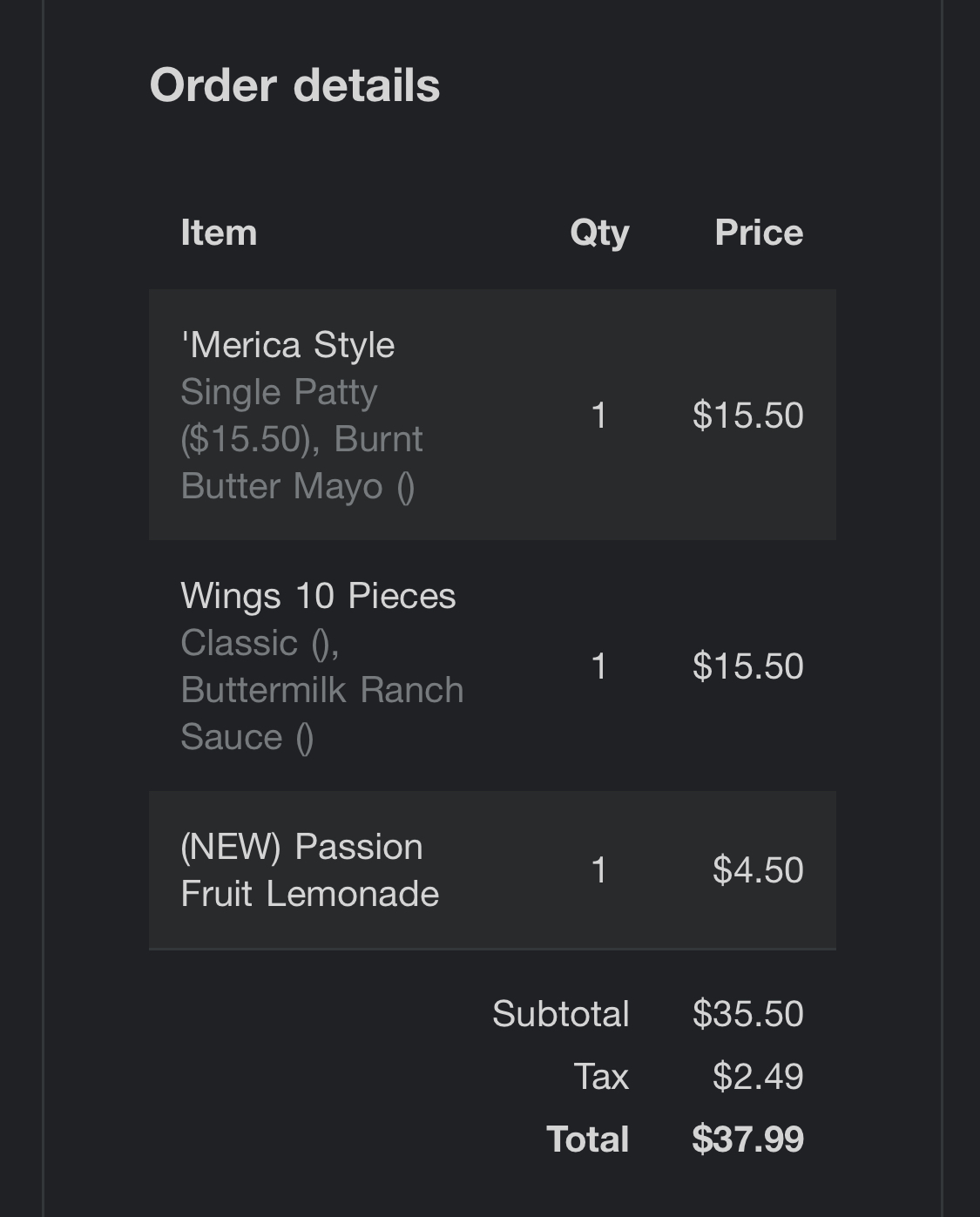
Task: Click Single Patty Burnt Butter Mayo description
Action: (x=301, y=439)
